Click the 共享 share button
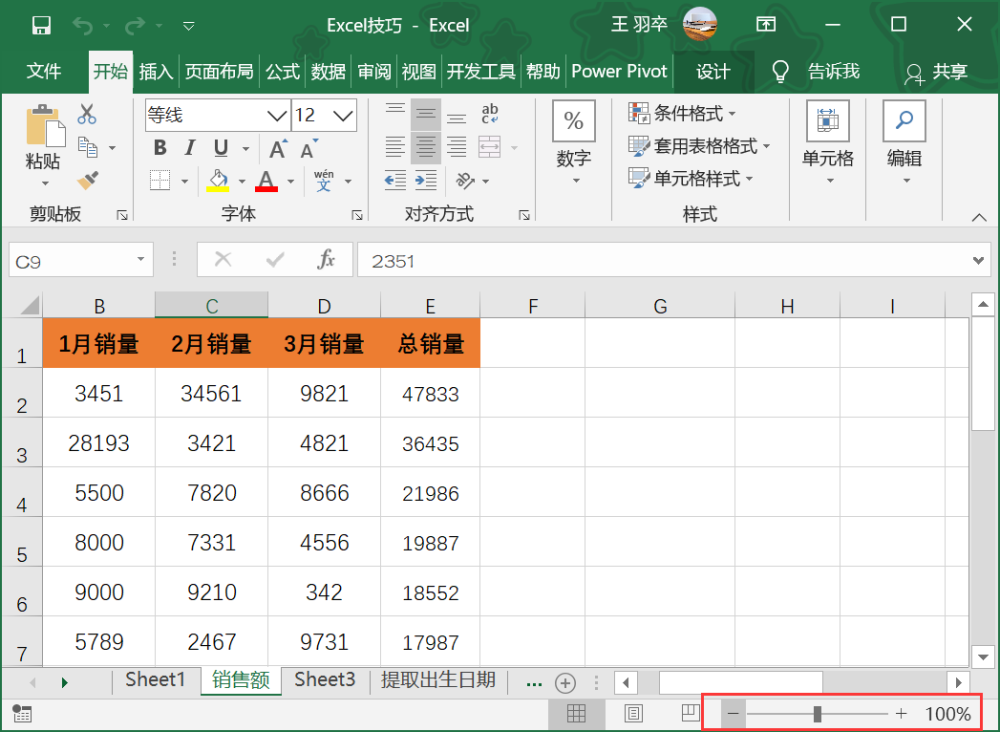Image resolution: width=1000 pixels, height=732 pixels. (x=936, y=72)
